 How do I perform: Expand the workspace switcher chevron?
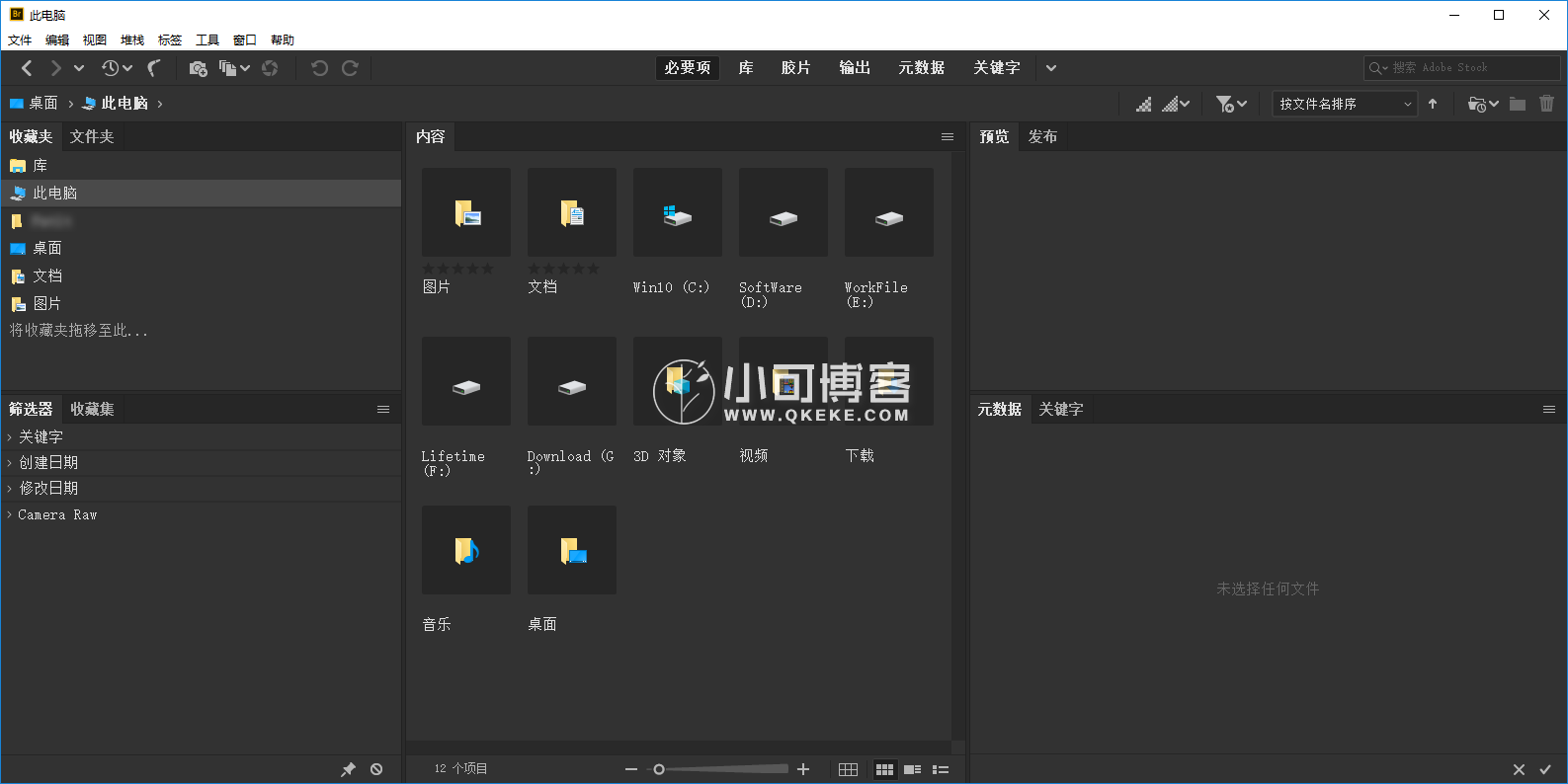[1051, 68]
